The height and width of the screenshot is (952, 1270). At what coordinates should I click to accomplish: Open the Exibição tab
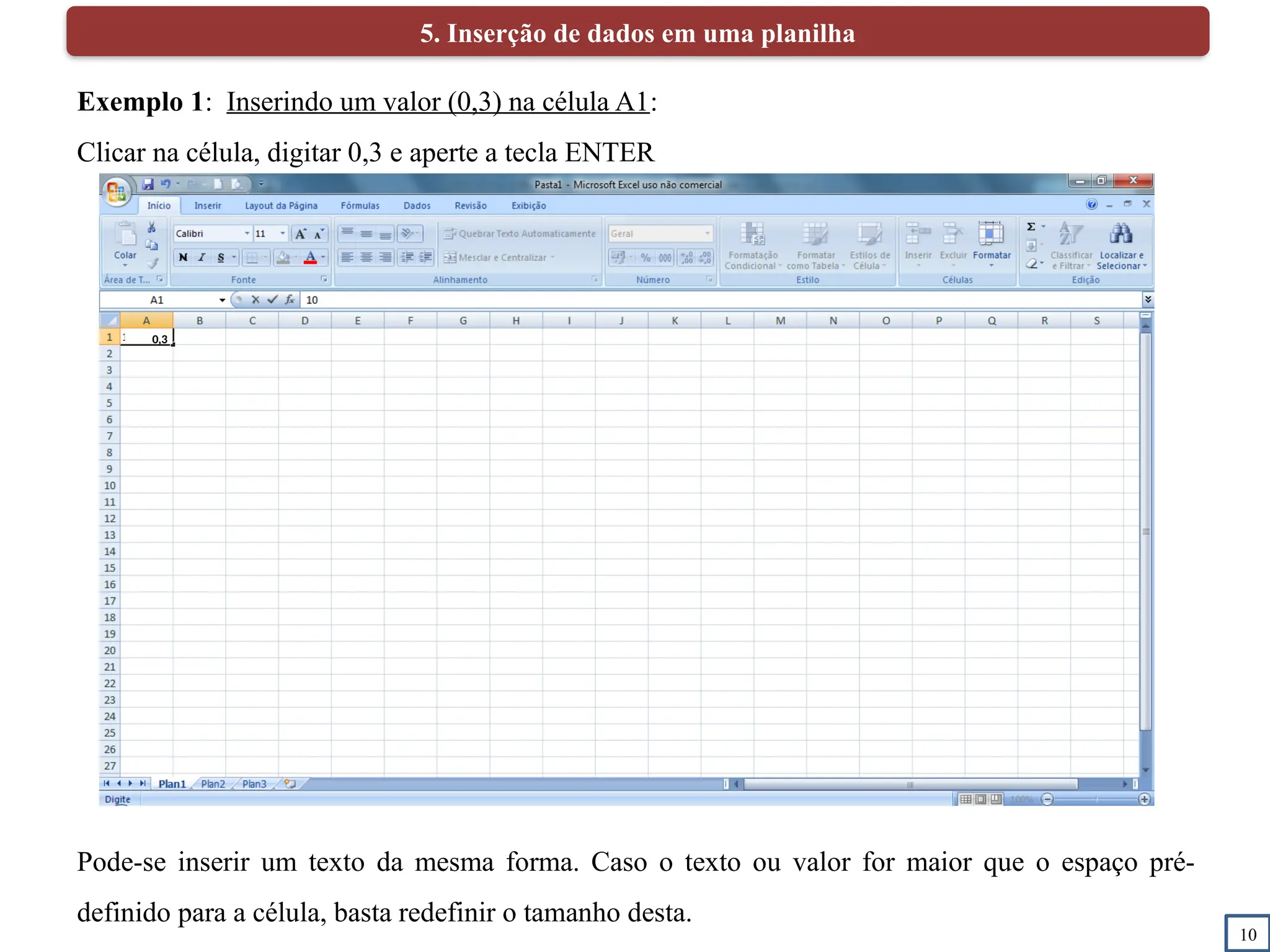(528, 206)
